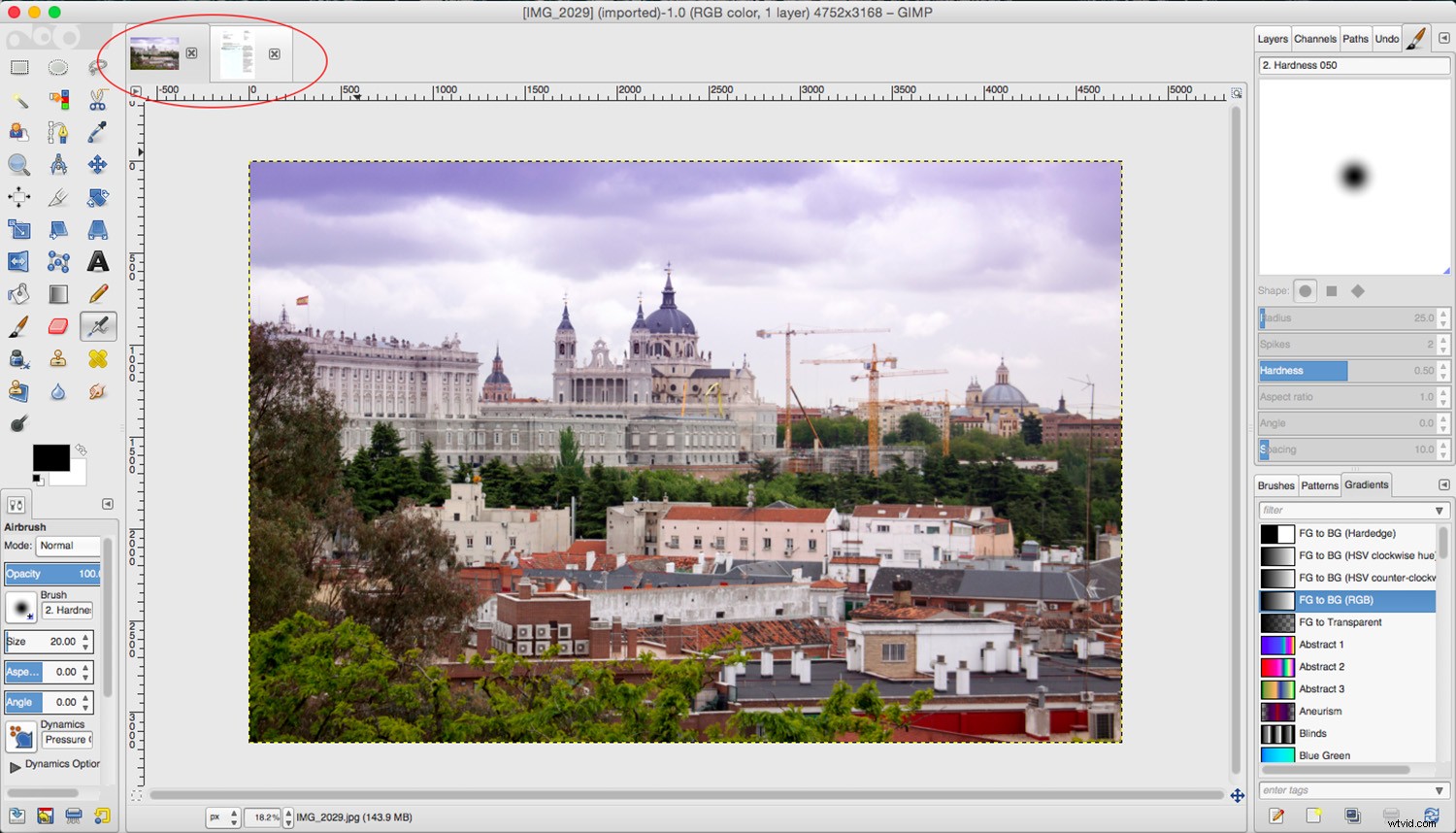The height and width of the screenshot is (833, 1456).
Task: Select the Bucket Fill tool
Action: pos(19,293)
